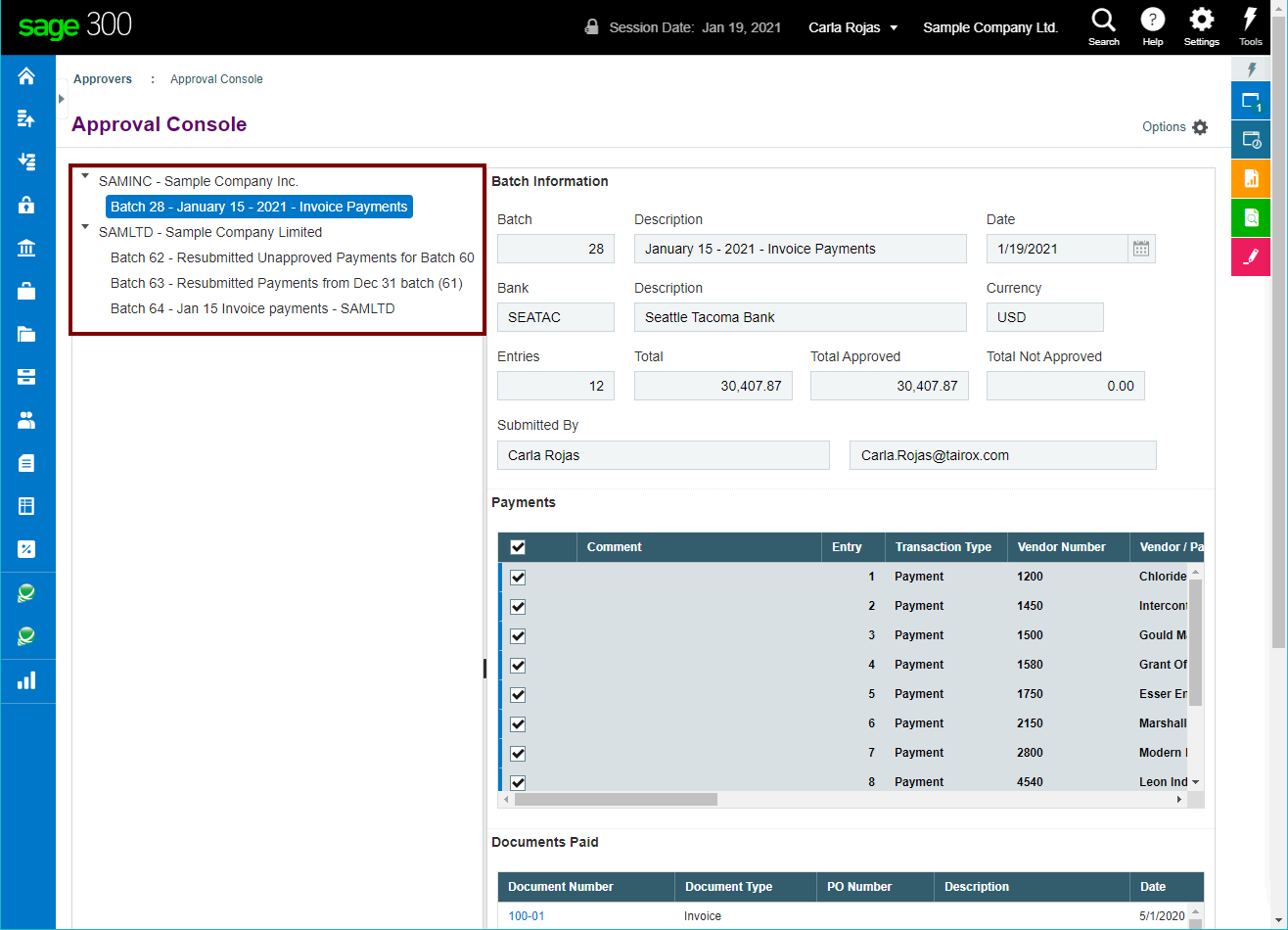The image size is (1288, 930).
Task: Select Batch 62 - Resubmitted Unapproved Payments
Action: click(x=293, y=257)
